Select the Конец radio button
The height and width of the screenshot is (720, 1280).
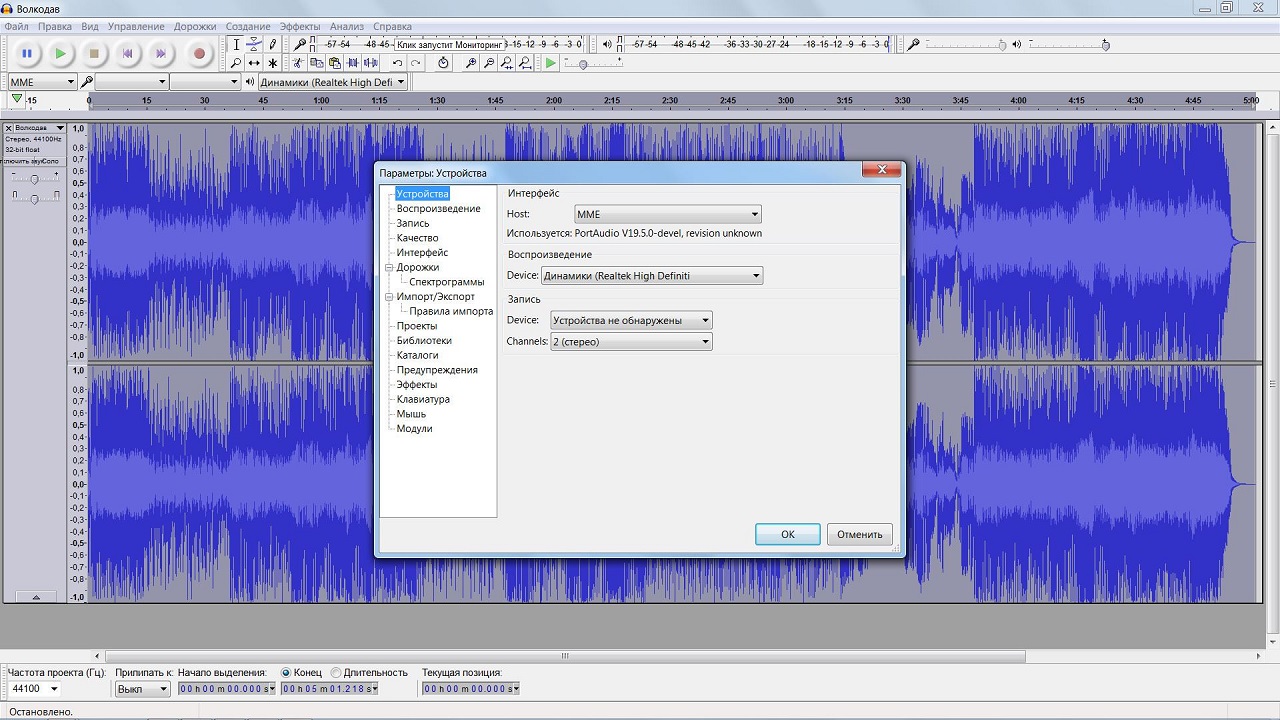coord(286,673)
